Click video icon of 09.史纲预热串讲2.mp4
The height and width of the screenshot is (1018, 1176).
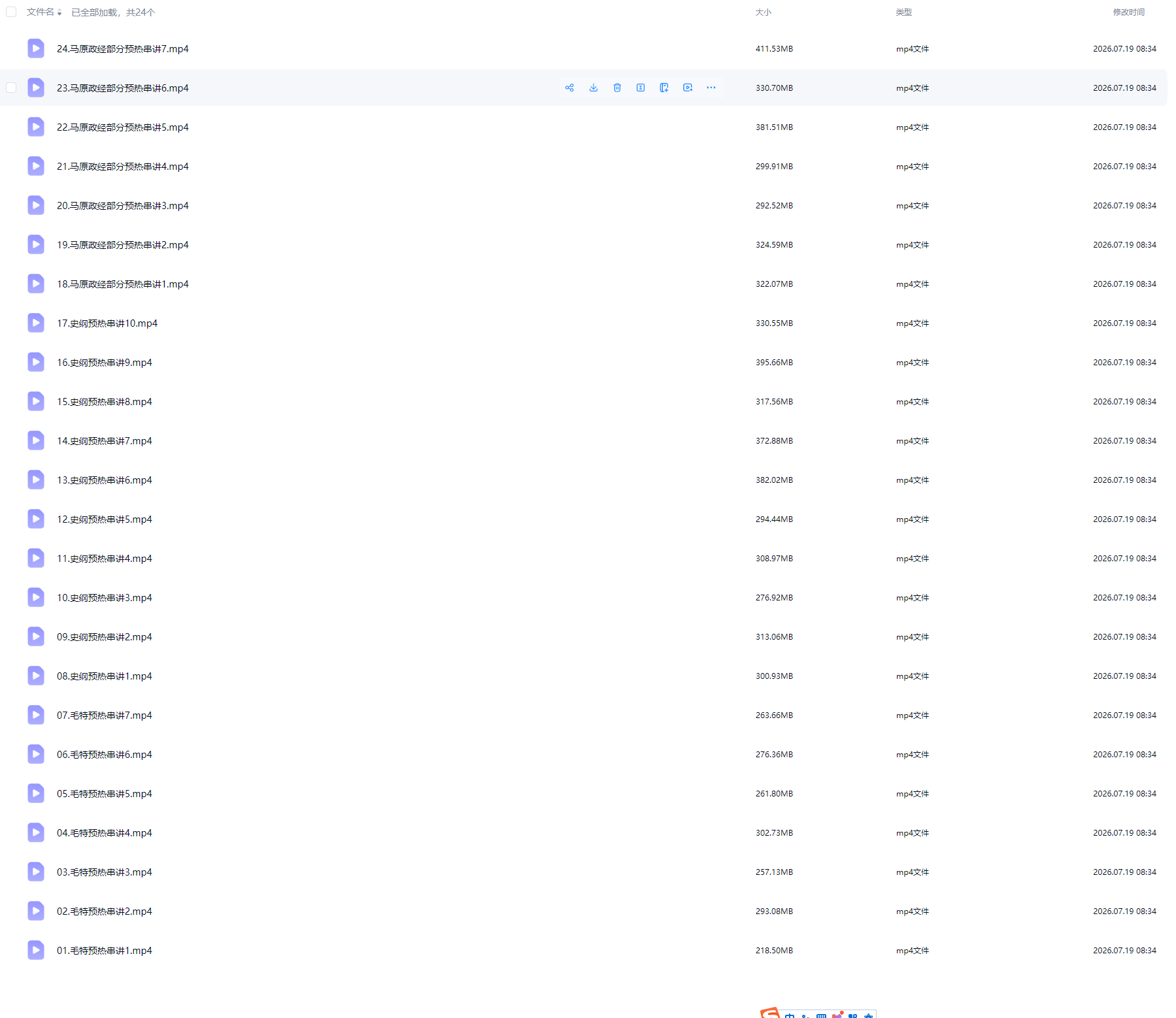tap(36, 636)
